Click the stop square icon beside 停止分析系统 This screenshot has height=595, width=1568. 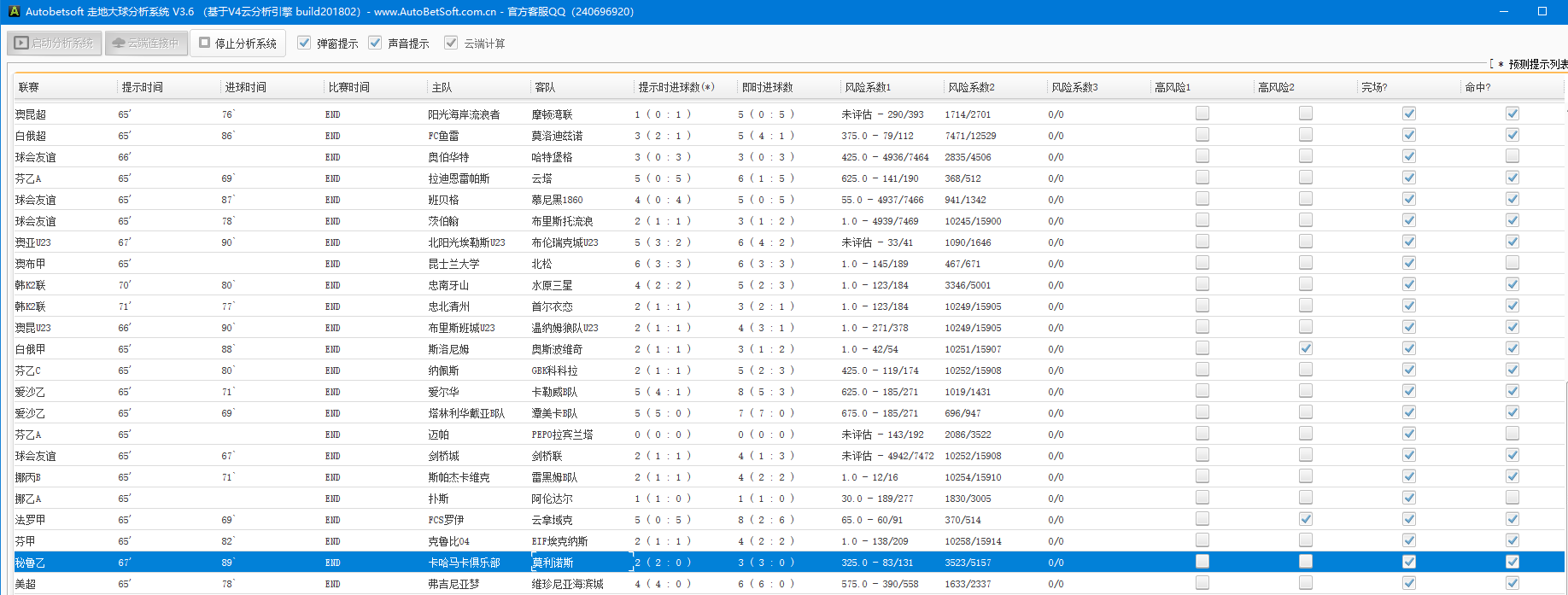[x=205, y=43]
